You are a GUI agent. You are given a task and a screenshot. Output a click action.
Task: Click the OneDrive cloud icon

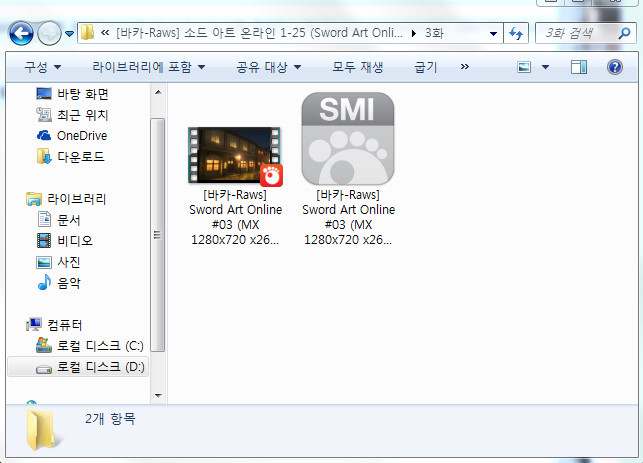pos(44,135)
